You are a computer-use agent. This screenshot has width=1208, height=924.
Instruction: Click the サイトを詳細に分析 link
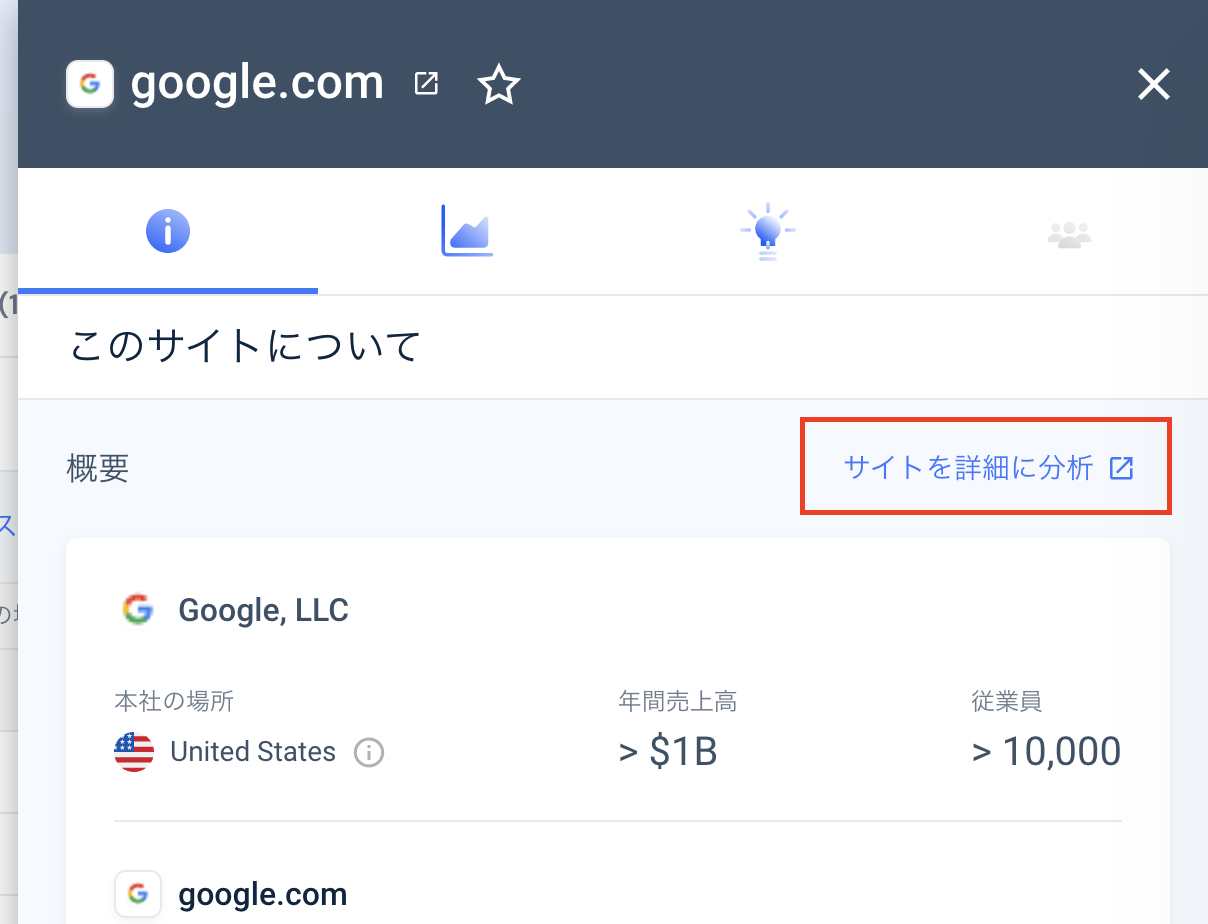(989, 468)
